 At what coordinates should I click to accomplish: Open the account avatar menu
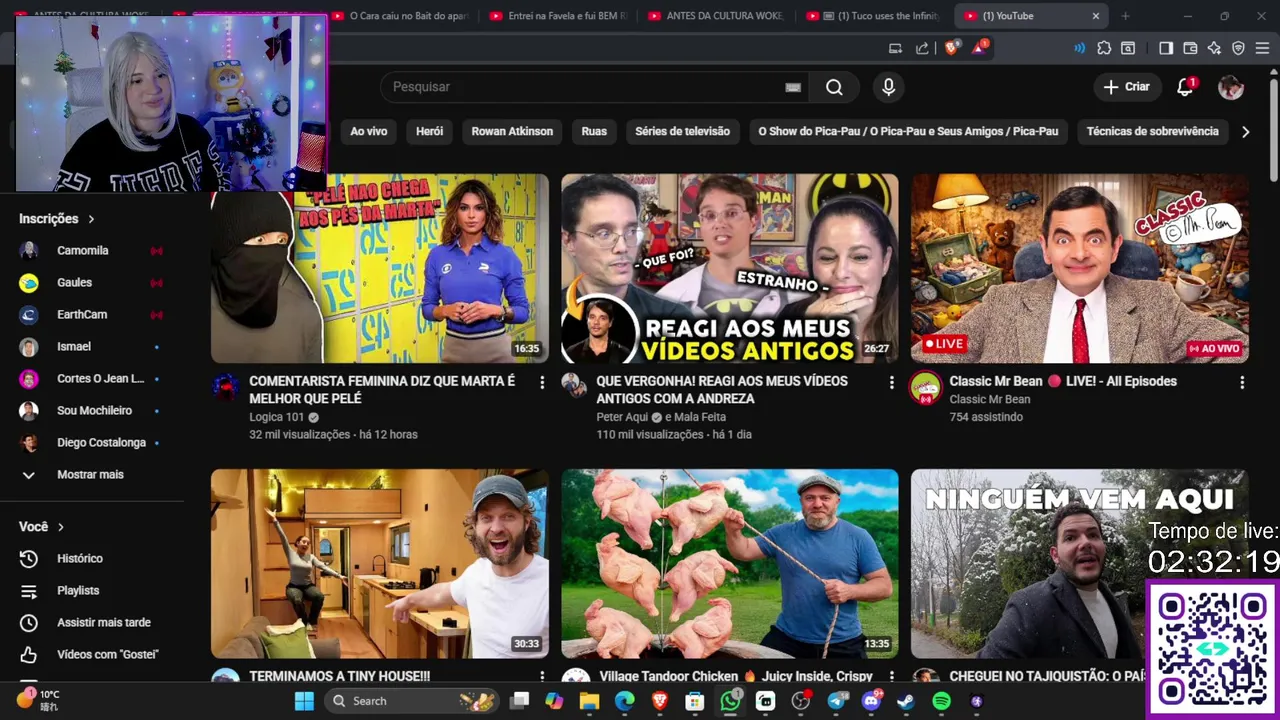coord(1231,87)
